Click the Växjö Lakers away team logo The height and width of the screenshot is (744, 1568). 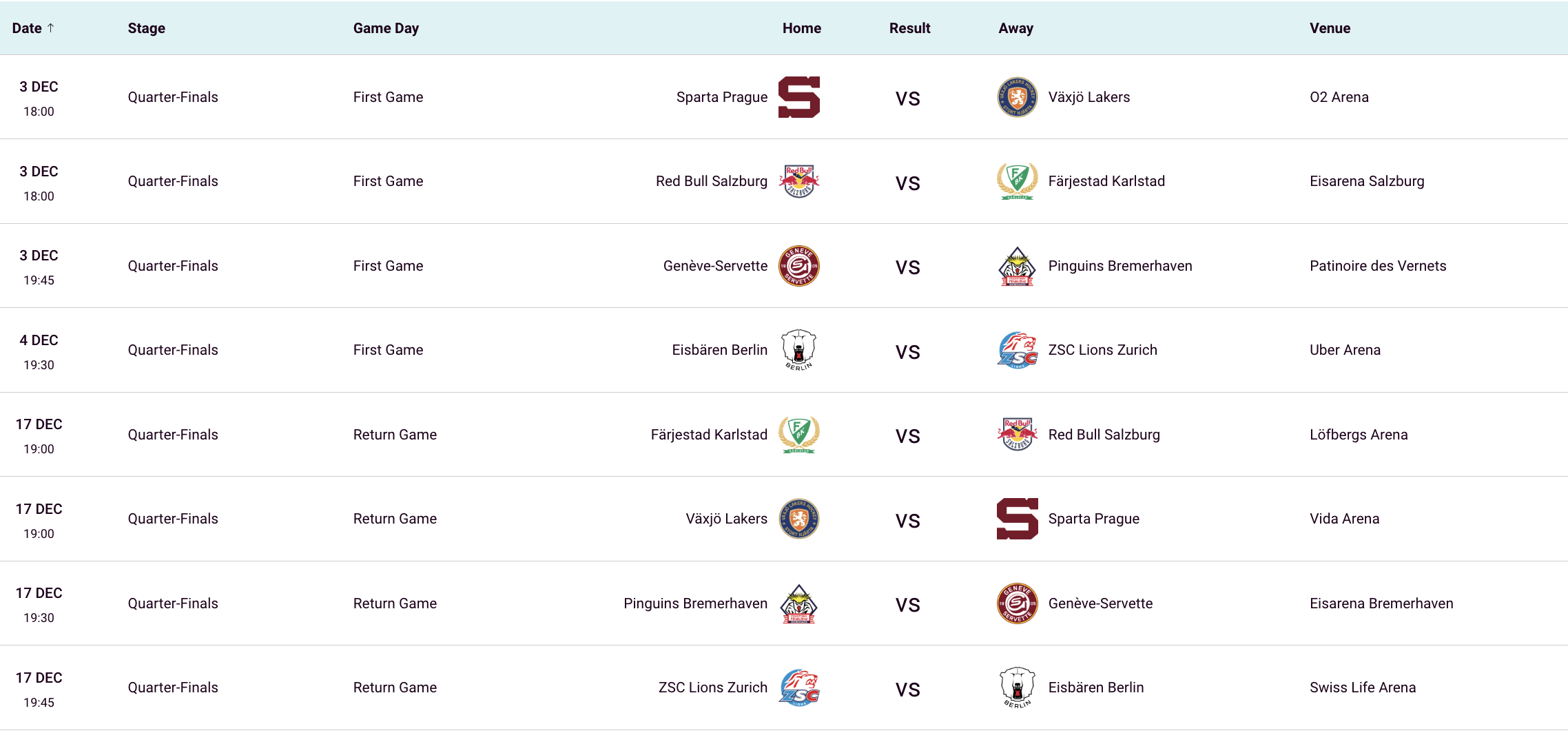tap(1017, 97)
